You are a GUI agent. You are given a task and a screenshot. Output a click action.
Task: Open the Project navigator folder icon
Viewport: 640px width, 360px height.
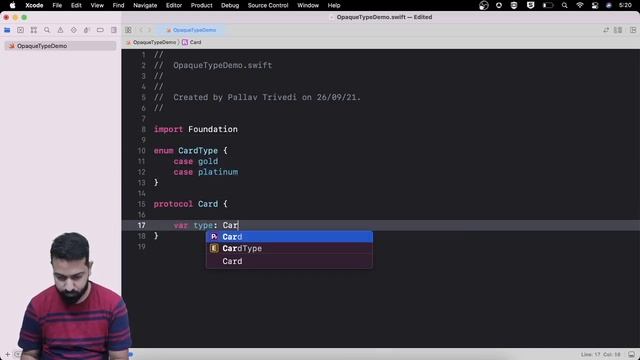[x=7, y=30]
